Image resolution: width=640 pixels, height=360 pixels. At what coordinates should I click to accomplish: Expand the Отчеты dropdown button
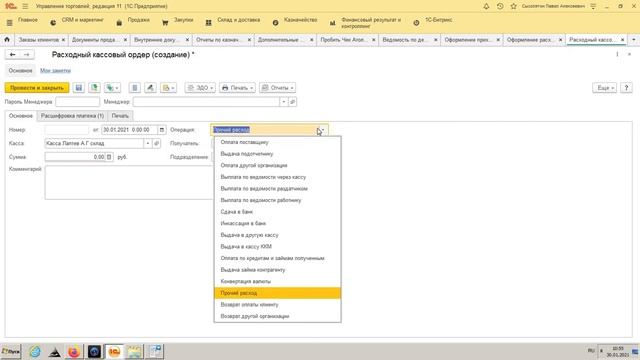pos(278,88)
